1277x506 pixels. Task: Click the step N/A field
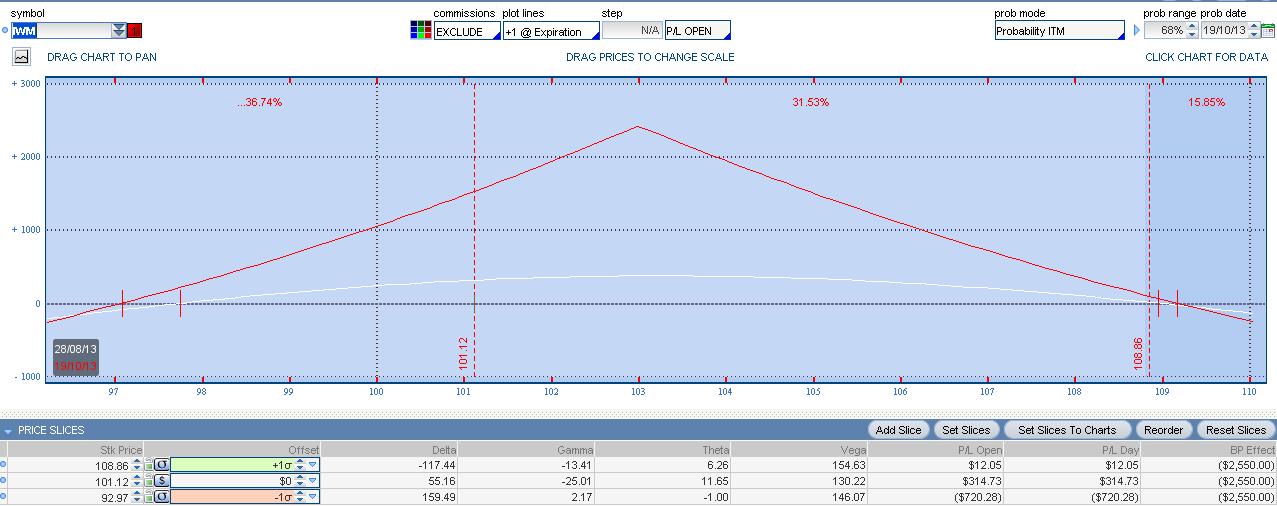(632, 31)
